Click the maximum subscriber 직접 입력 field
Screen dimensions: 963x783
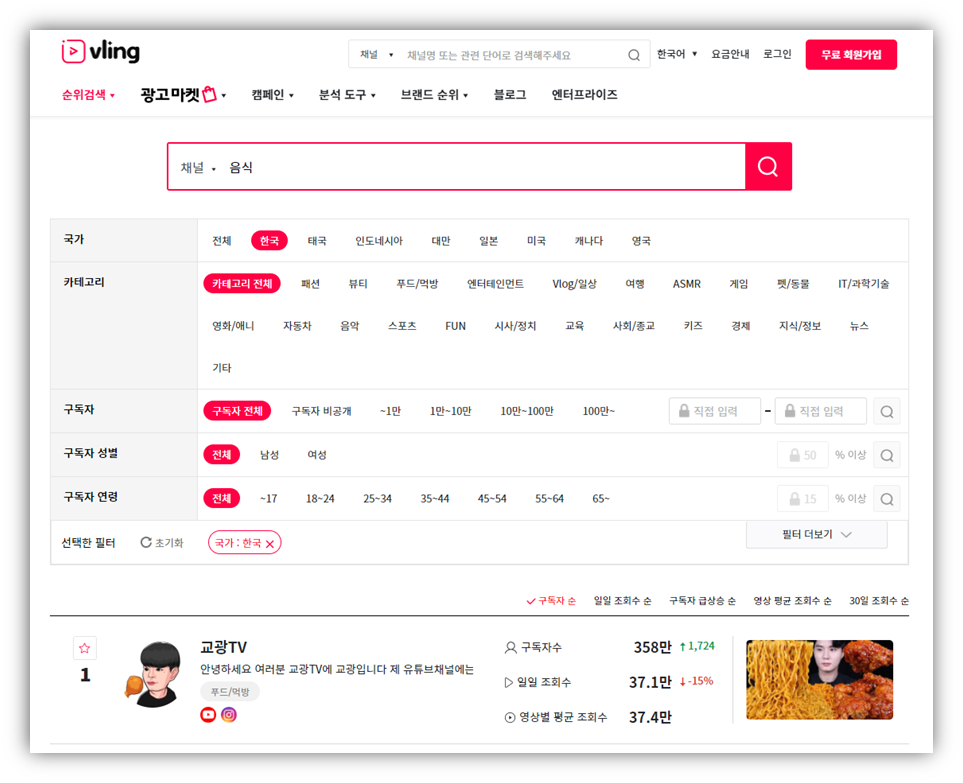821,411
